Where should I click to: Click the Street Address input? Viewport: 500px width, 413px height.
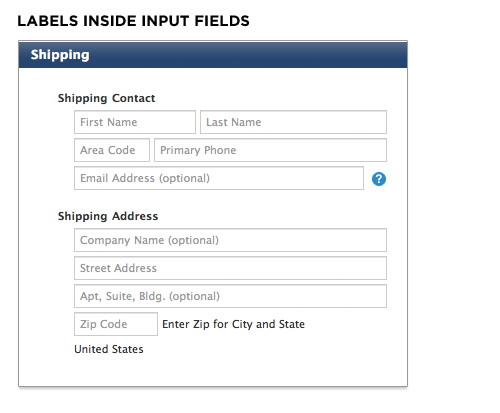230,268
